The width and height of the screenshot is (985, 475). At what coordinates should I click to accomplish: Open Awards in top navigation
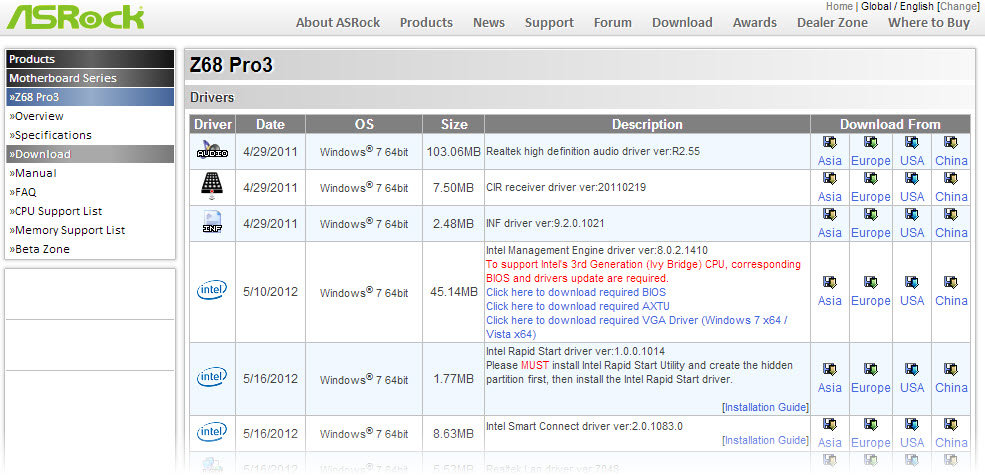pos(755,23)
